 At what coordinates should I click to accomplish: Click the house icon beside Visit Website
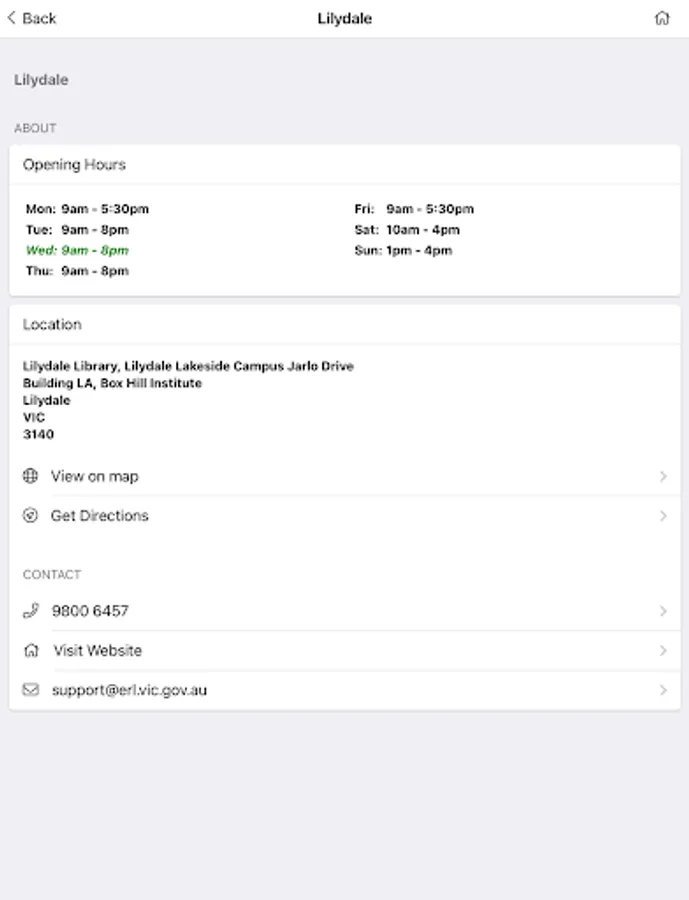31,650
